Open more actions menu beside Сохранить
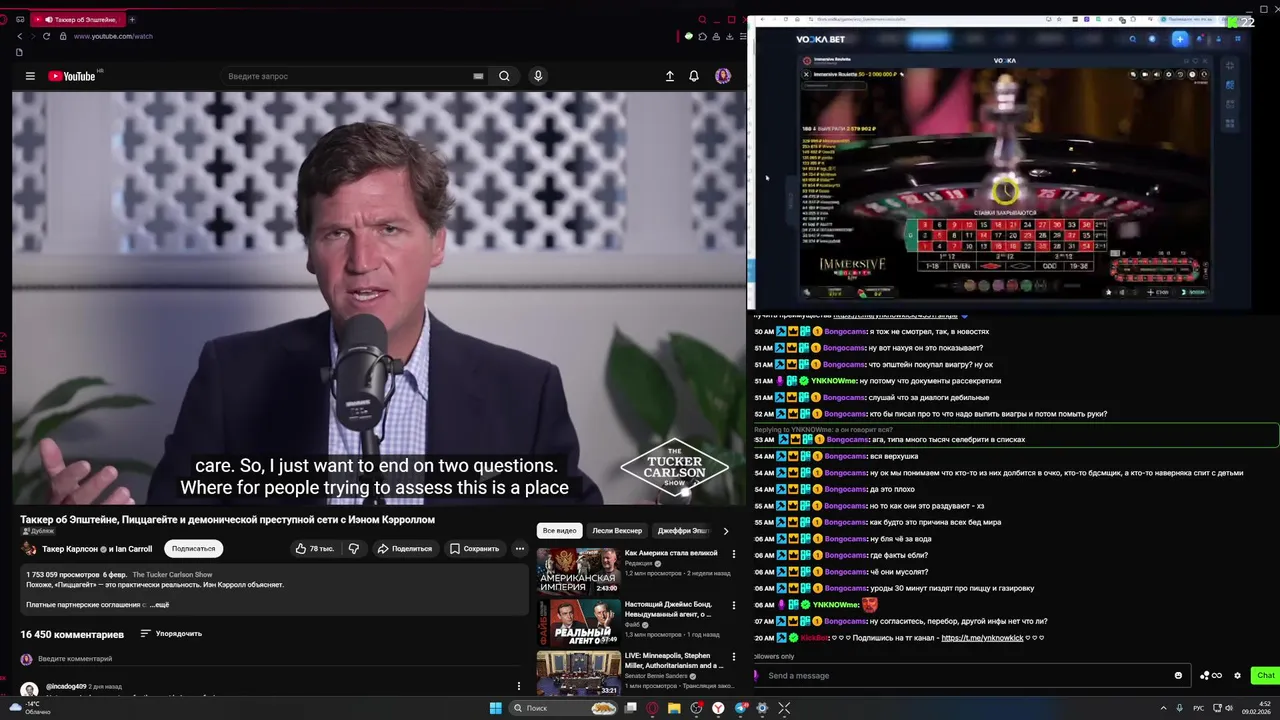 click(519, 548)
